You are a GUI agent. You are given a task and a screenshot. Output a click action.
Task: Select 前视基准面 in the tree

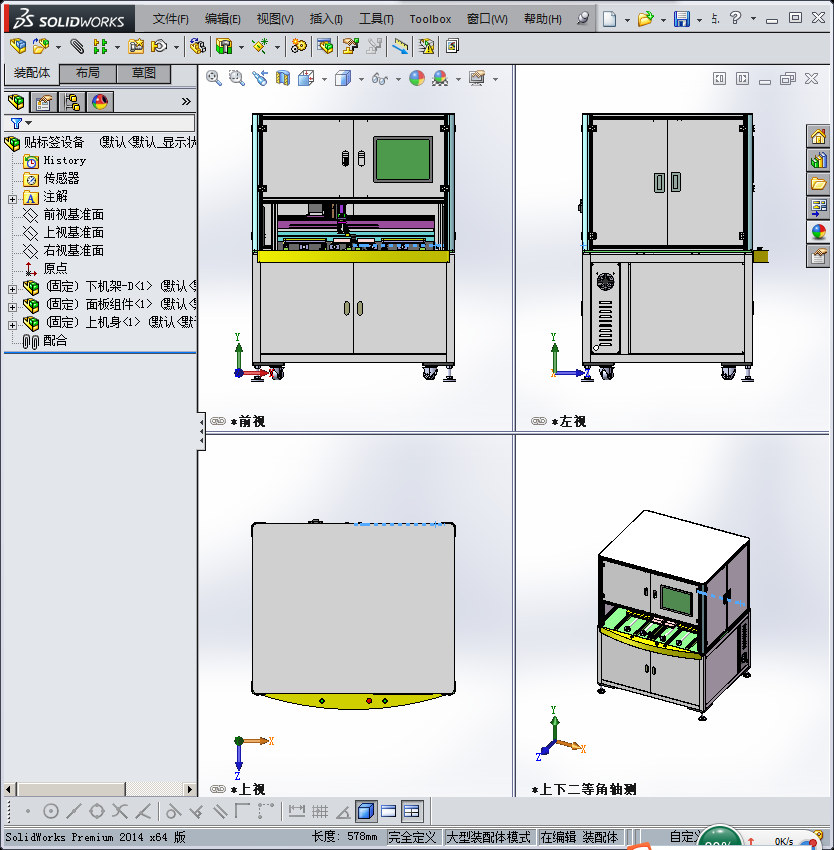pyautogui.click(x=73, y=215)
